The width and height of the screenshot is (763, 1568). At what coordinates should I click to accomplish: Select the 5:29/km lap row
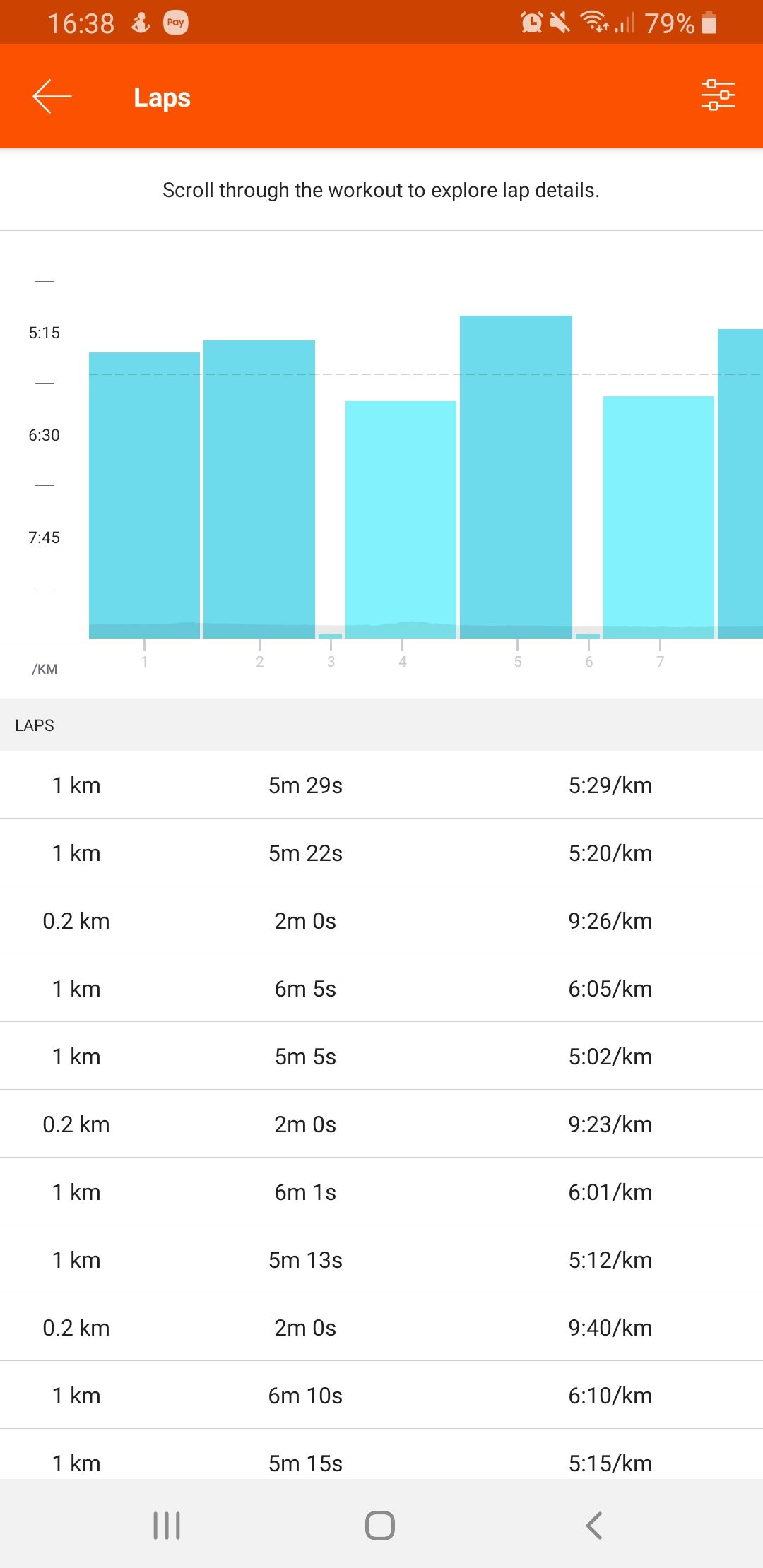coord(381,785)
